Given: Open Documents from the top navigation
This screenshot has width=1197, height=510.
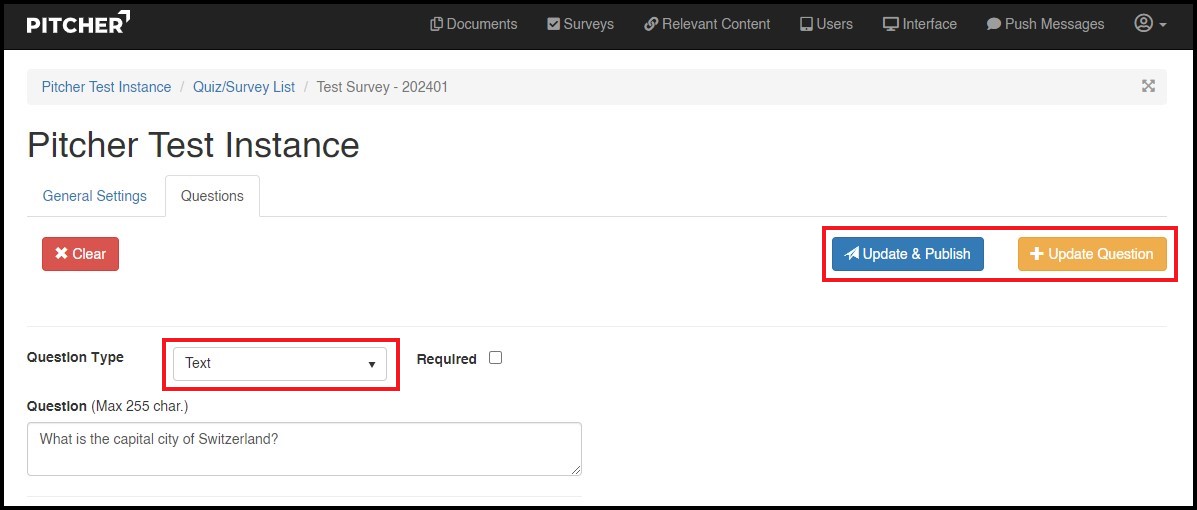Looking at the screenshot, I should 473,24.
